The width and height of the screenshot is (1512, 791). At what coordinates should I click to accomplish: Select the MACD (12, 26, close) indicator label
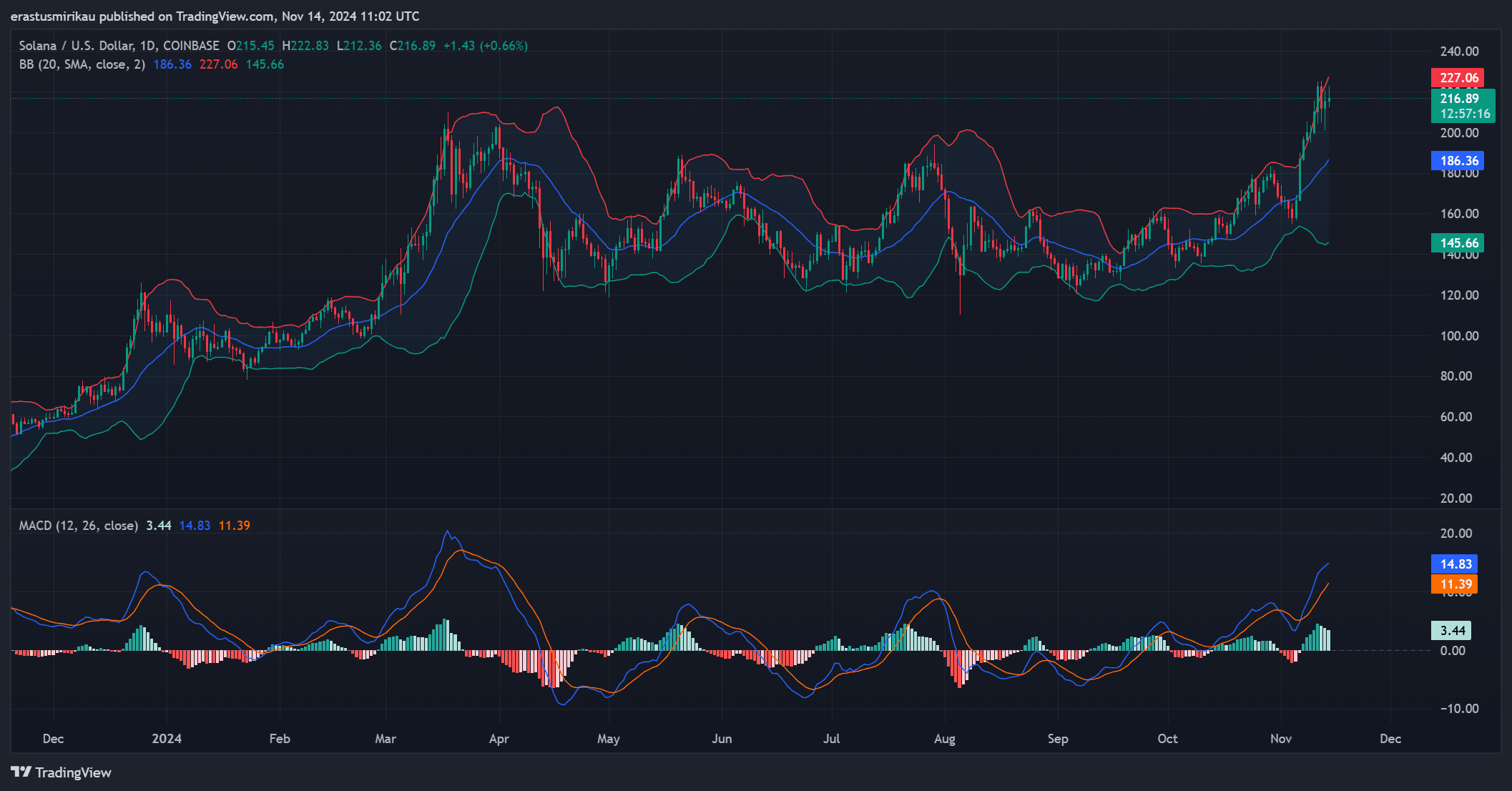pos(79,526)
